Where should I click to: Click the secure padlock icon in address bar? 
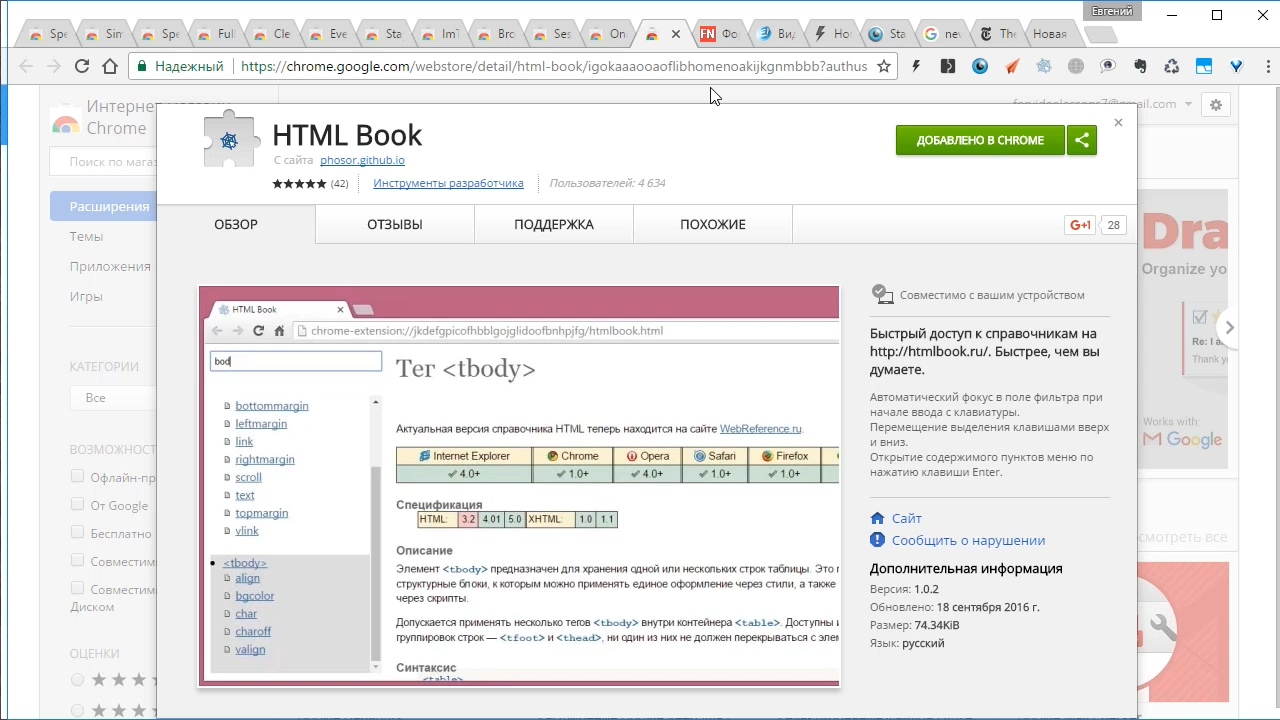pos(143,66)
